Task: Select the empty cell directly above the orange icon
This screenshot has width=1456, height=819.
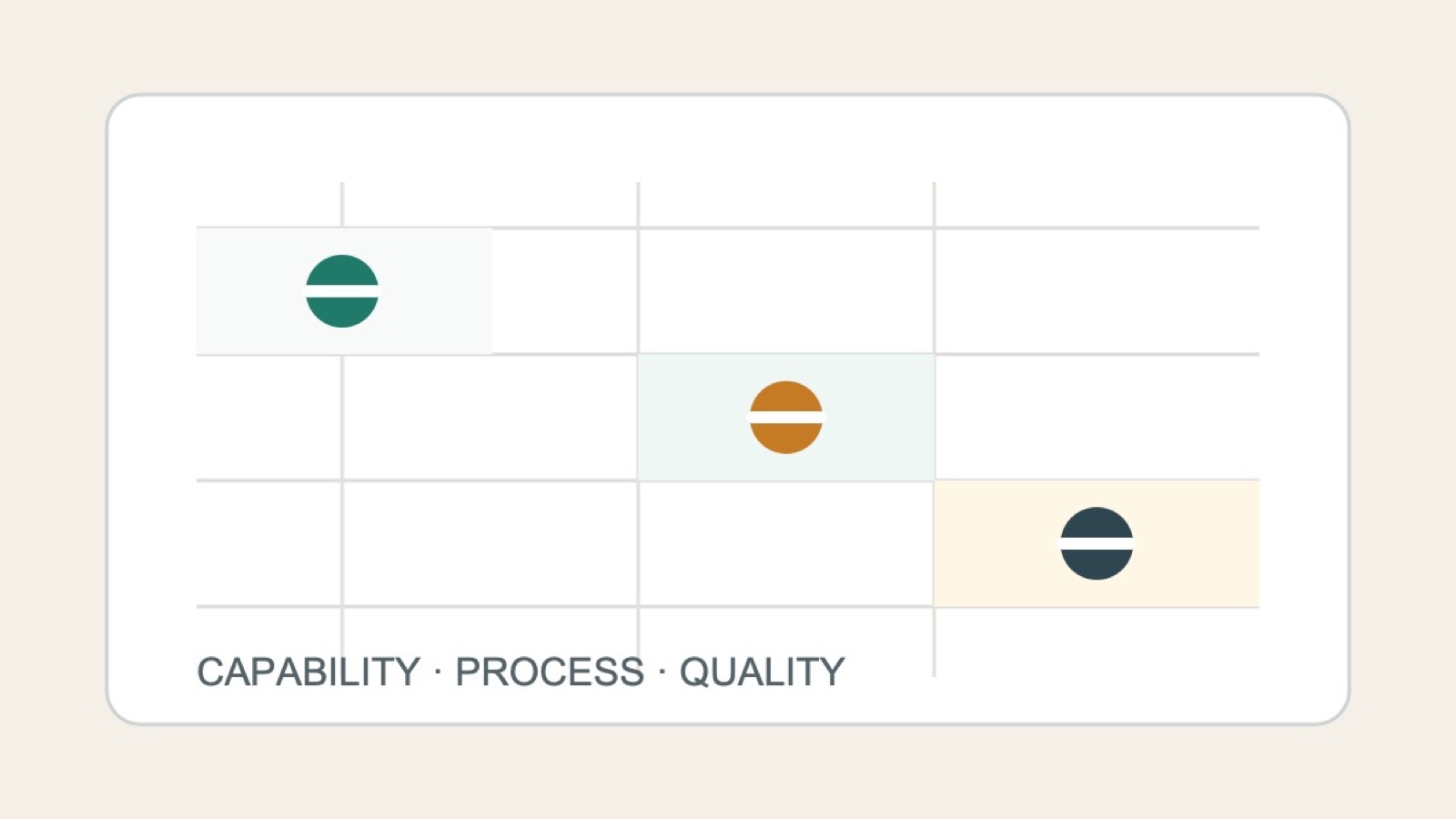Action: pos(786,291)
